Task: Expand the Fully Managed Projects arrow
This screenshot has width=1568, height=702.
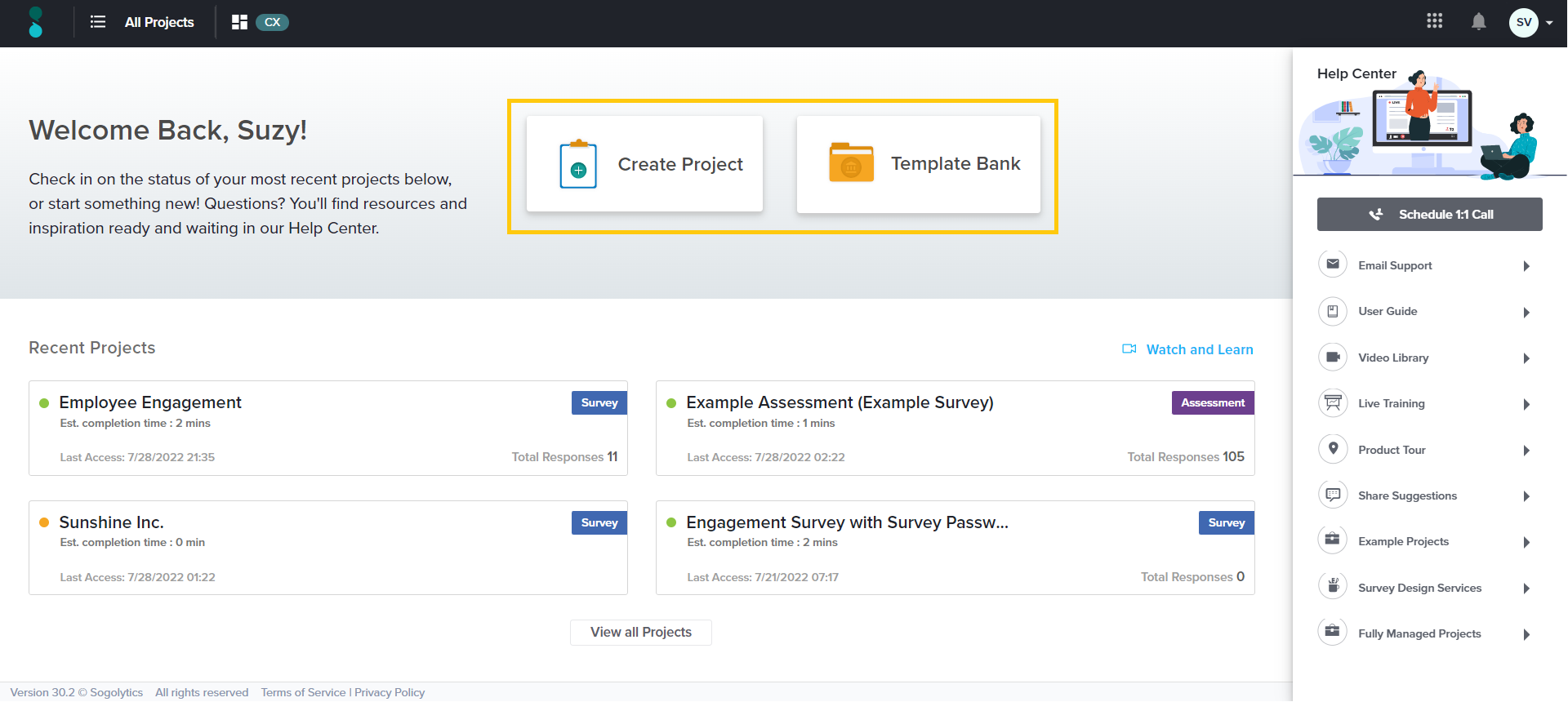Action: tap(1526, 635)
